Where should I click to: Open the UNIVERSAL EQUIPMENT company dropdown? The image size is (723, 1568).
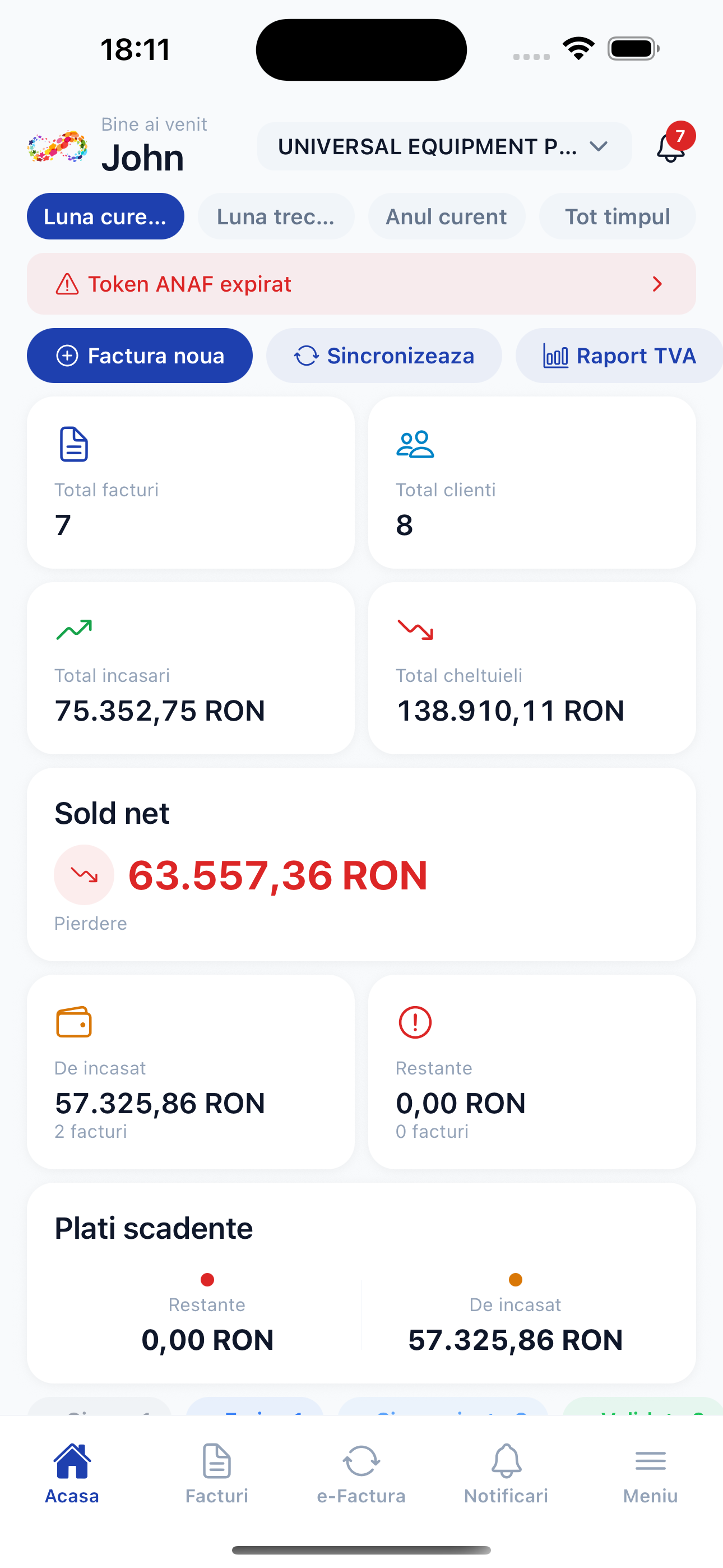pyautogui.click(x=444, y=147)
